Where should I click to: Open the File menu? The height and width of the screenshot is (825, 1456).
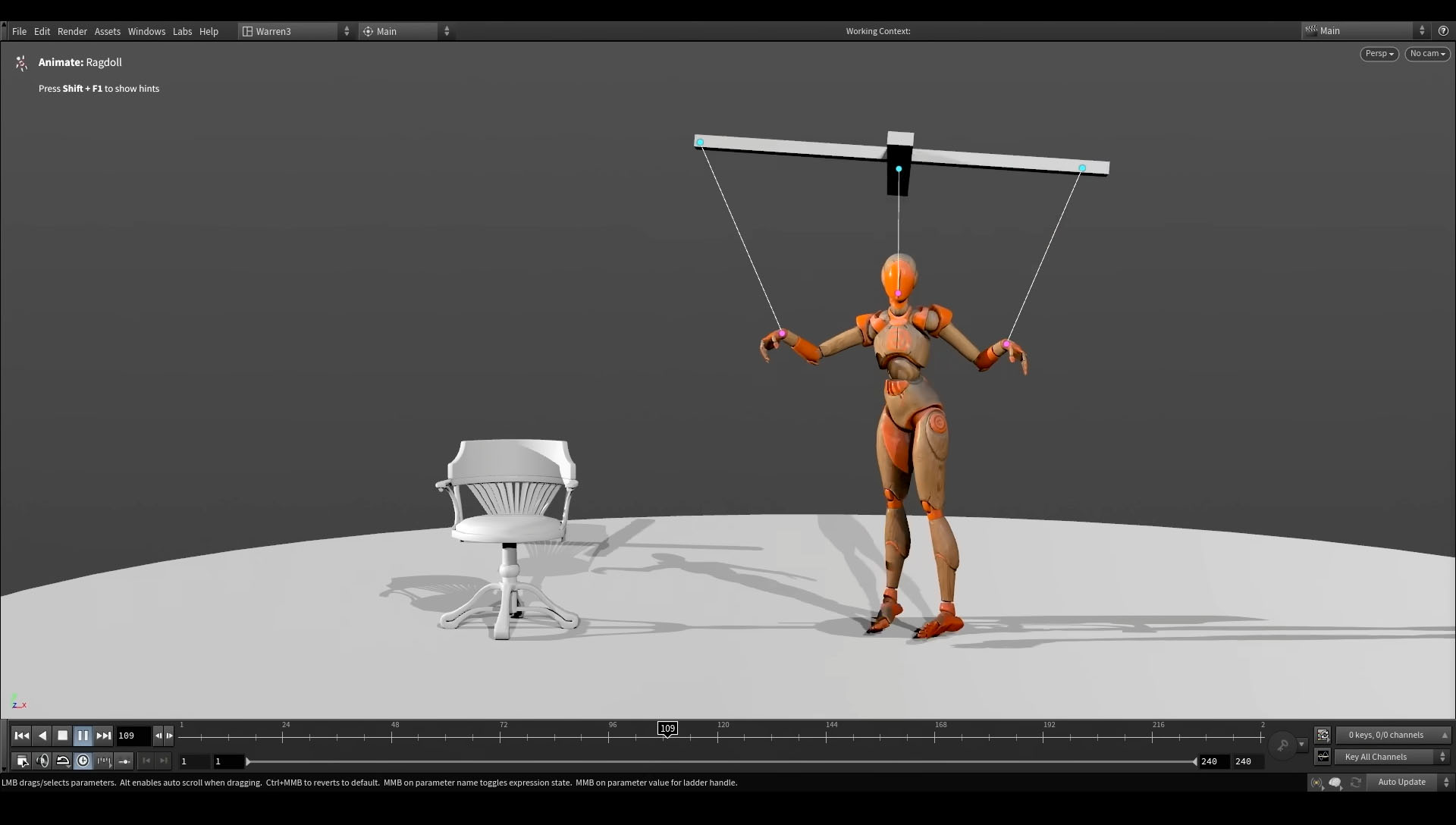19,31
